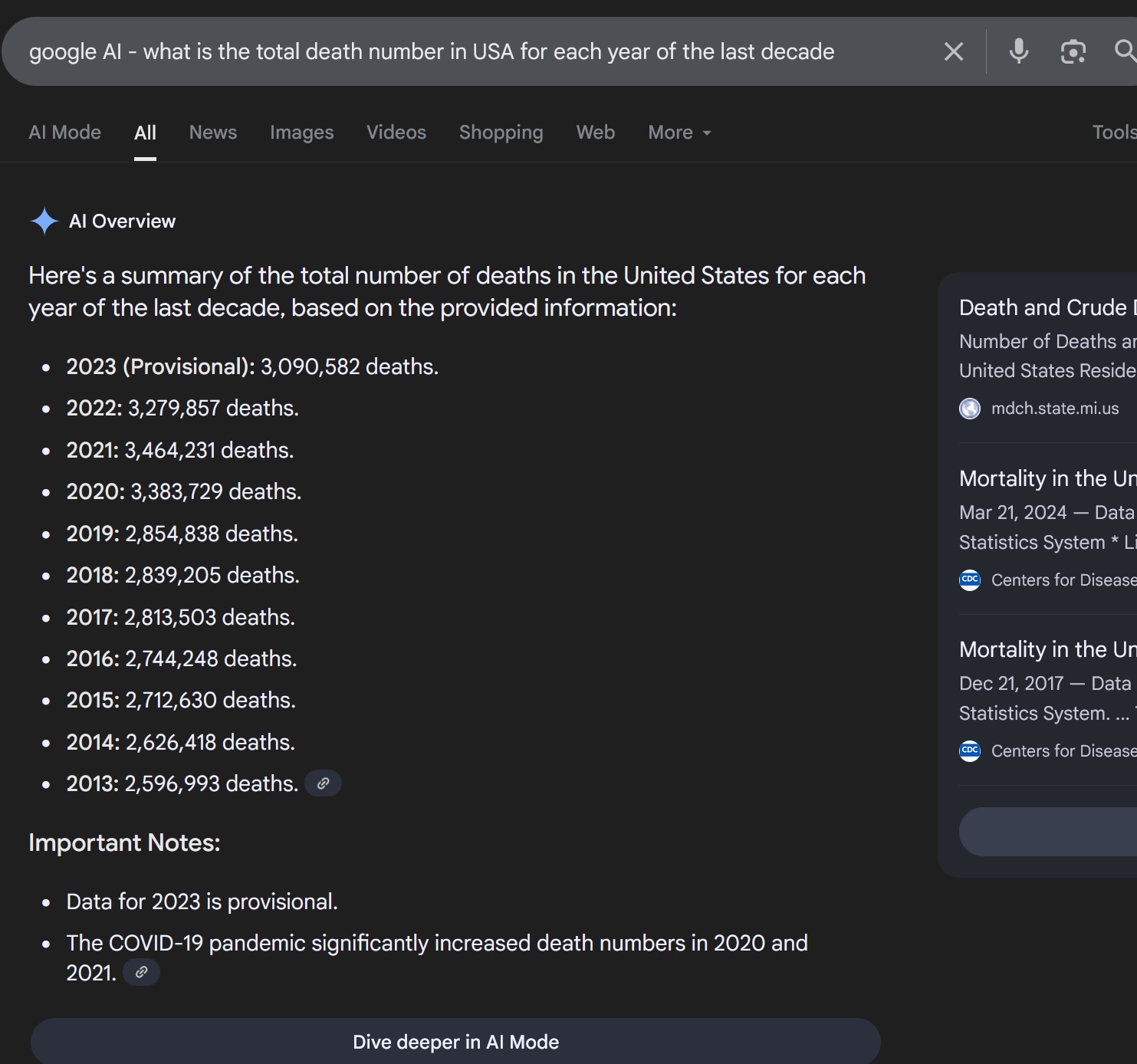
Task: Select the 2019: 2,854,838 deaths line
Action: [x=182, y=534]
